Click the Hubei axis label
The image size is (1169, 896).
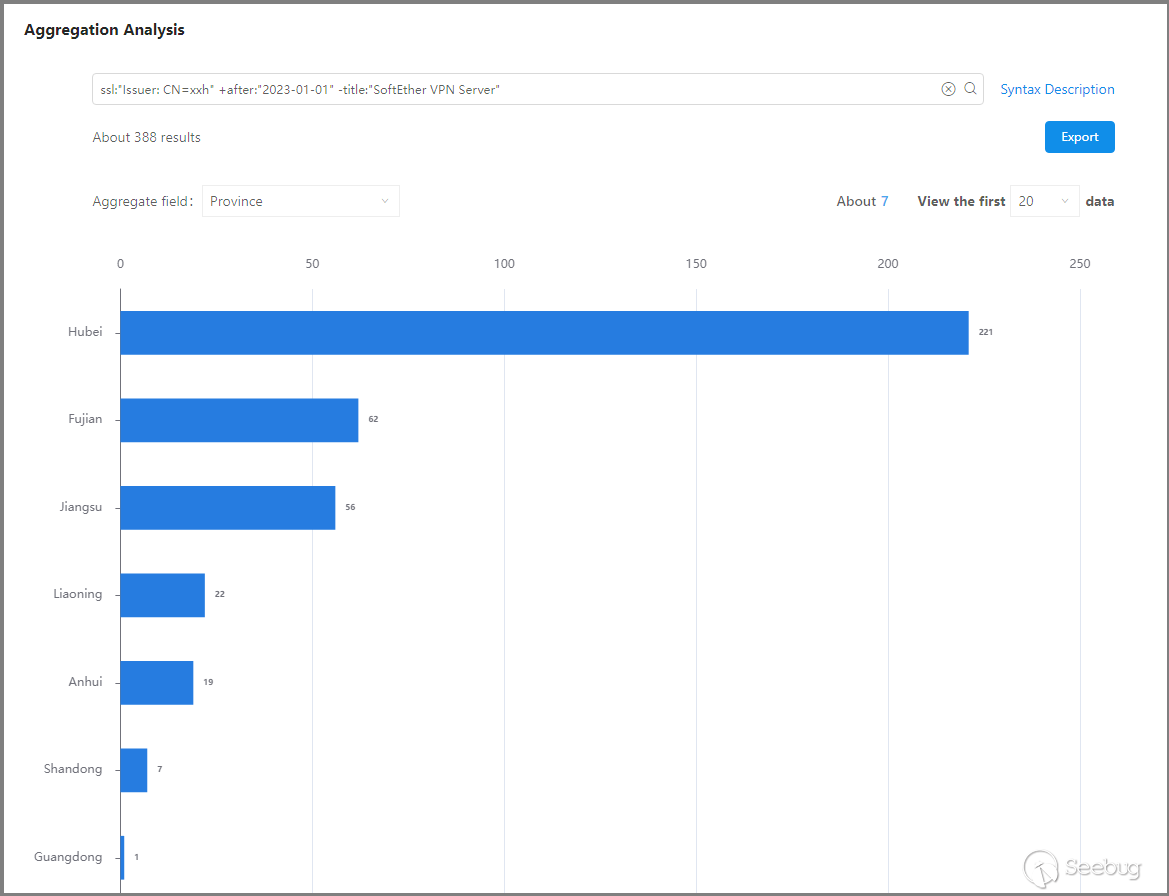[85, 333]
